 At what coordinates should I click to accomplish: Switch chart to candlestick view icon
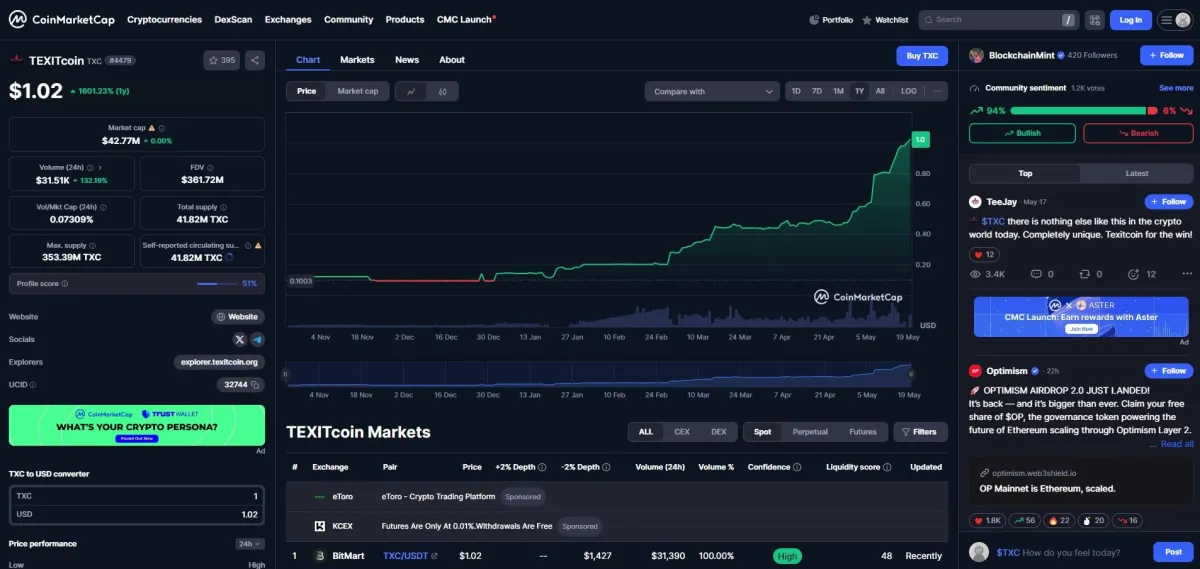coord(442,91)
